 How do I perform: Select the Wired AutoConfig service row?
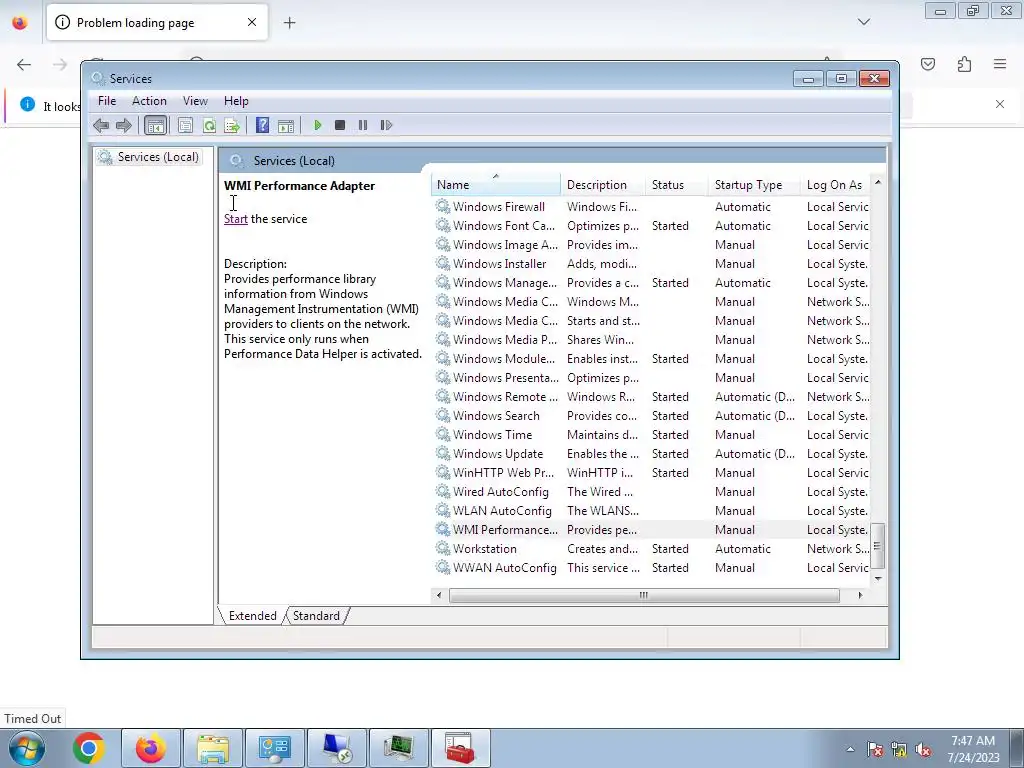(651, 492)
